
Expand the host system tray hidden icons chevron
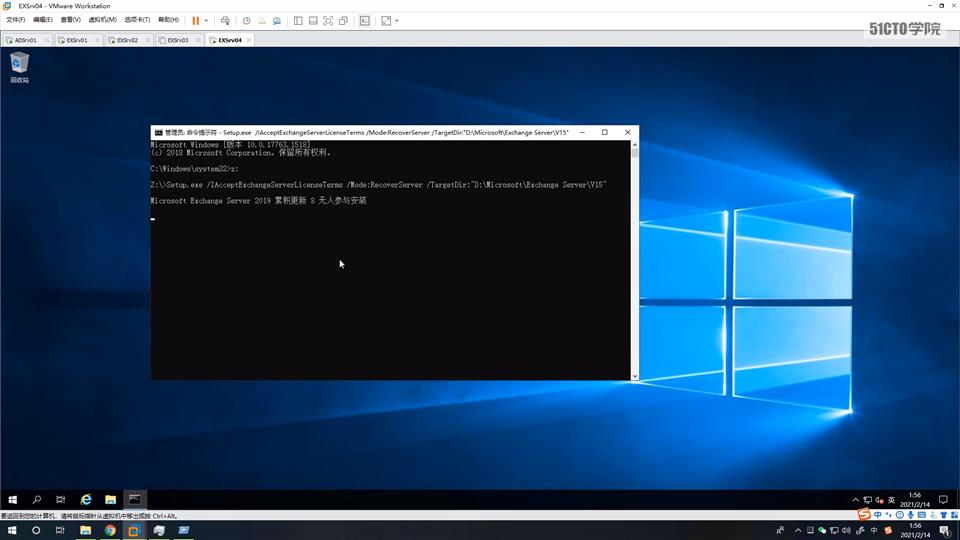coord(798,530)
